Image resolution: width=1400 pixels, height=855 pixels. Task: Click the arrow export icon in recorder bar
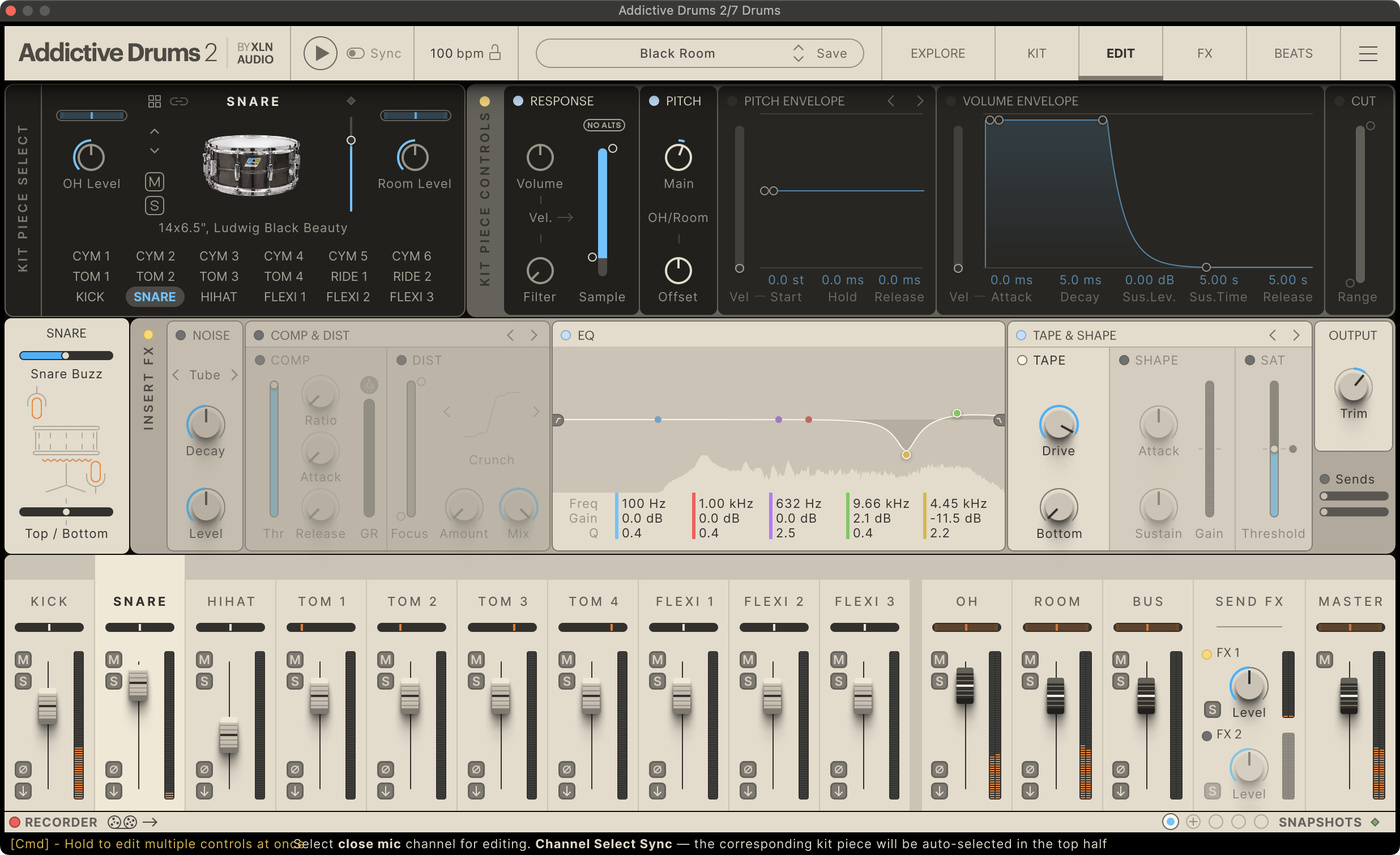[150, 822]
